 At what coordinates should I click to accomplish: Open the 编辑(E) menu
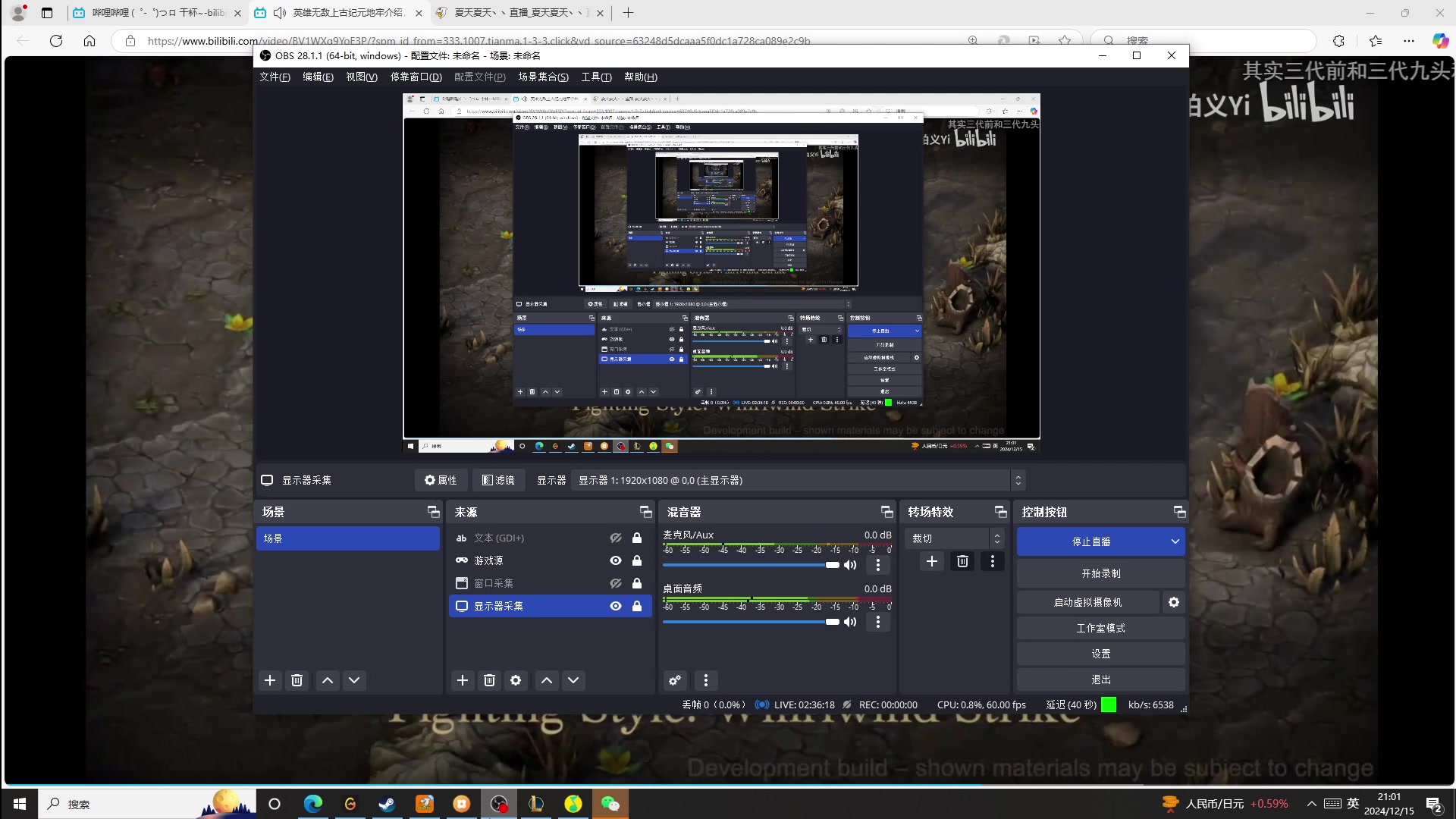coord(318,77)
